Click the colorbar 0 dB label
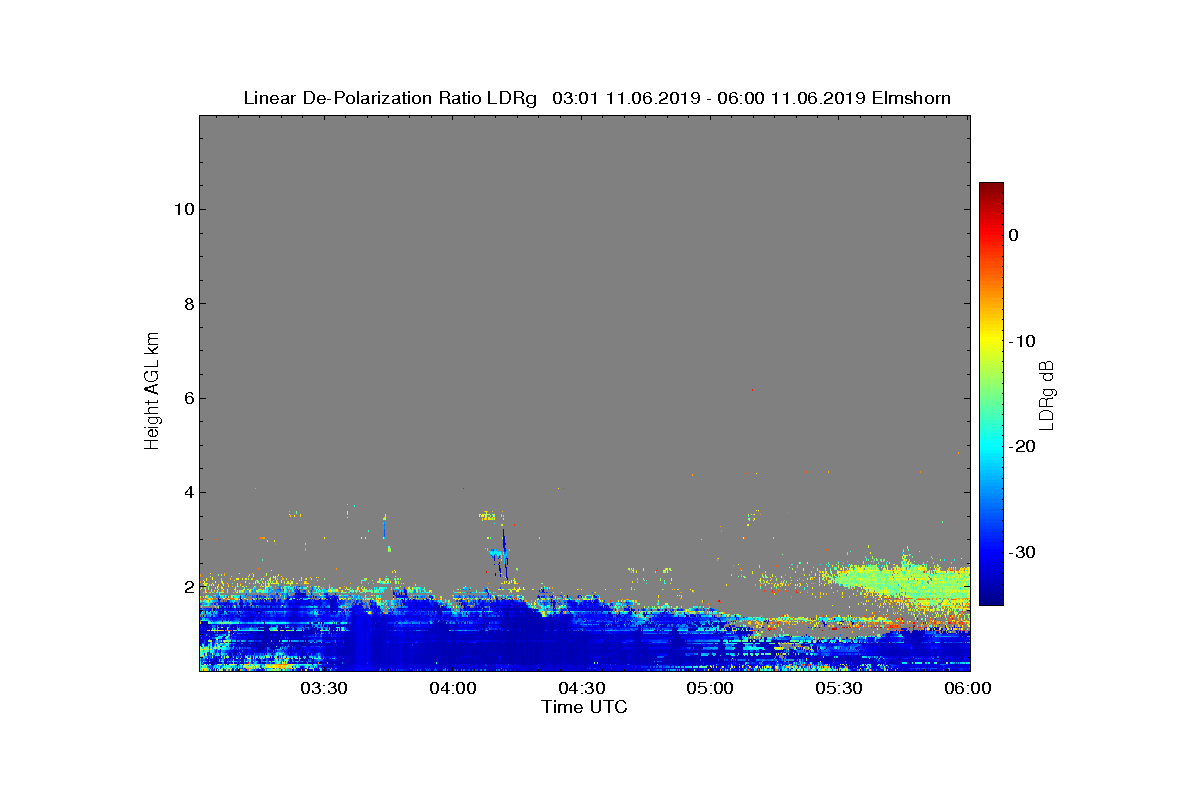Viewport: 1200px width, 800px height. point(1013,235)
